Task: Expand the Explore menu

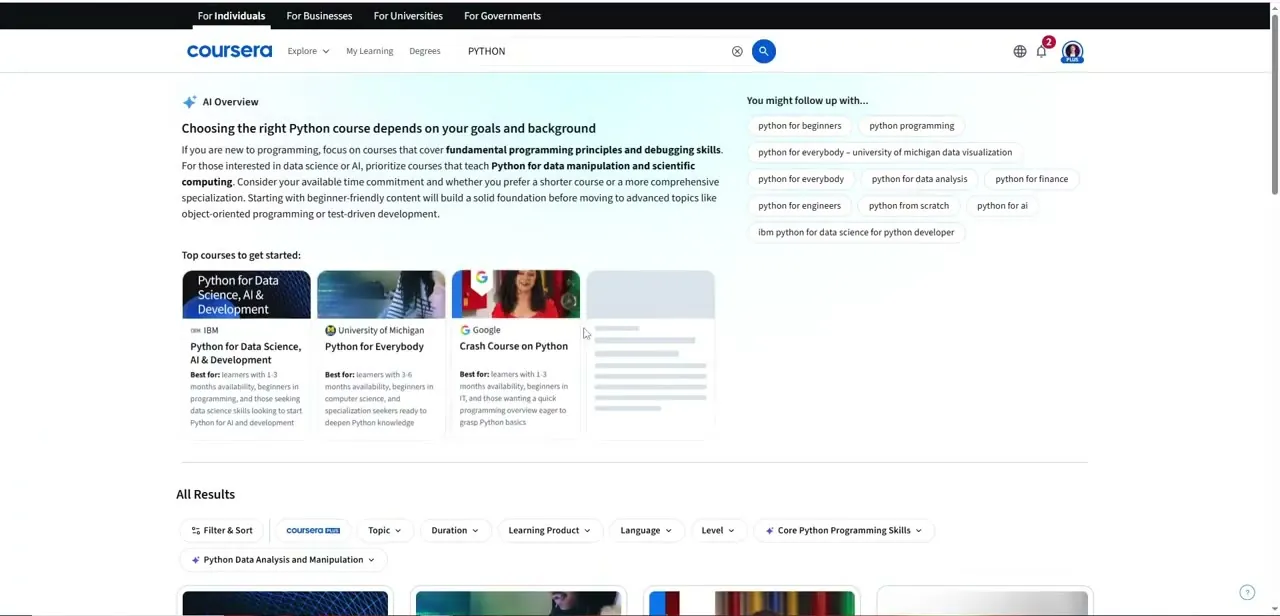Action: 308,51
